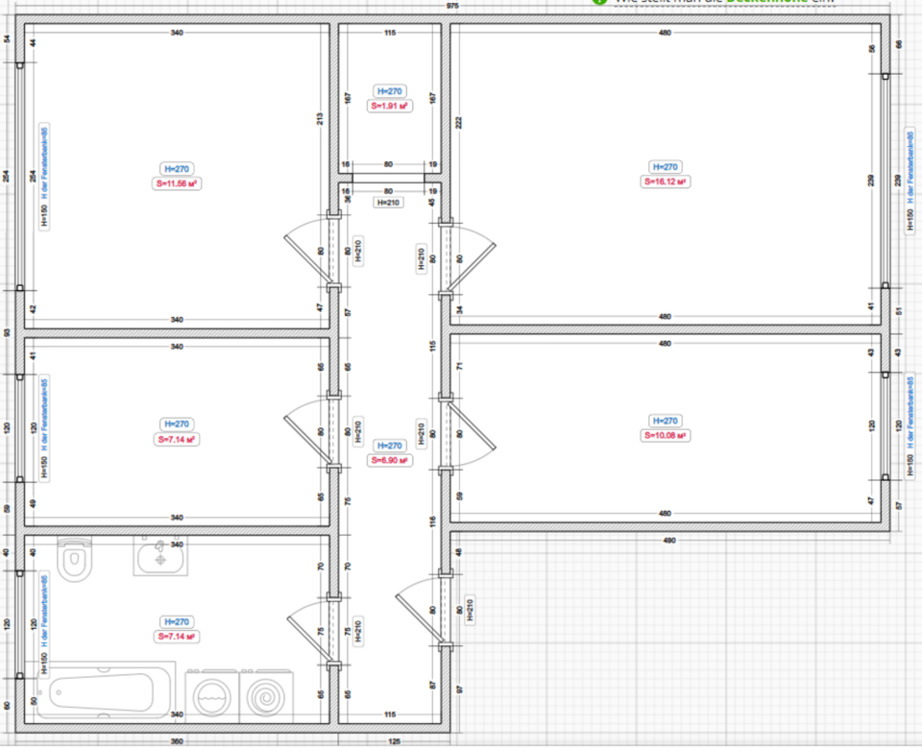Screen dimensions: 922x750
Task: Select the washbasin sink in the bathroom
Action: (160, 557)
